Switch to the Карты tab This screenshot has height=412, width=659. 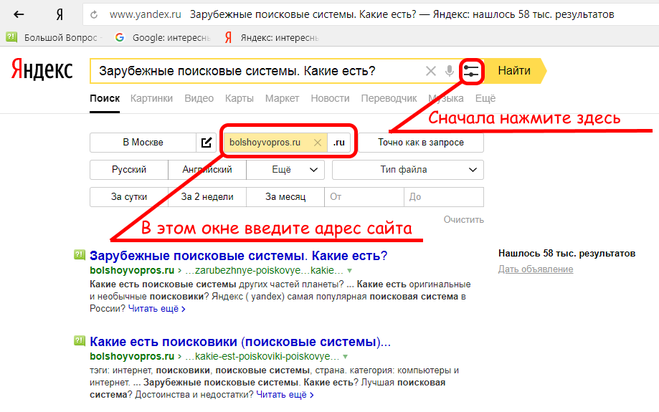239,98
